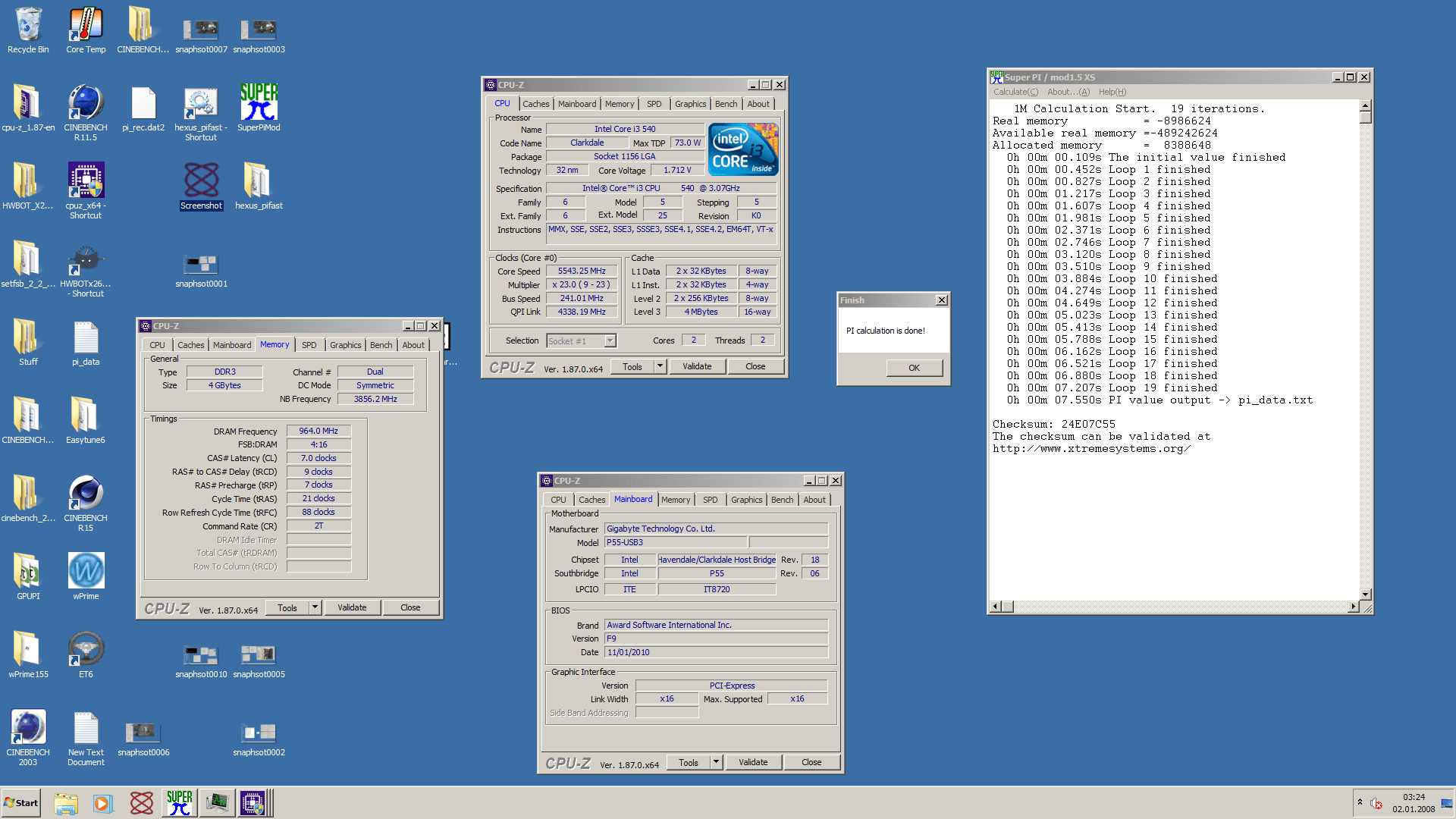1456x819 pixels.
Task: Select SPD tab in Mainboard CPU-Z window
Action: 710,500
